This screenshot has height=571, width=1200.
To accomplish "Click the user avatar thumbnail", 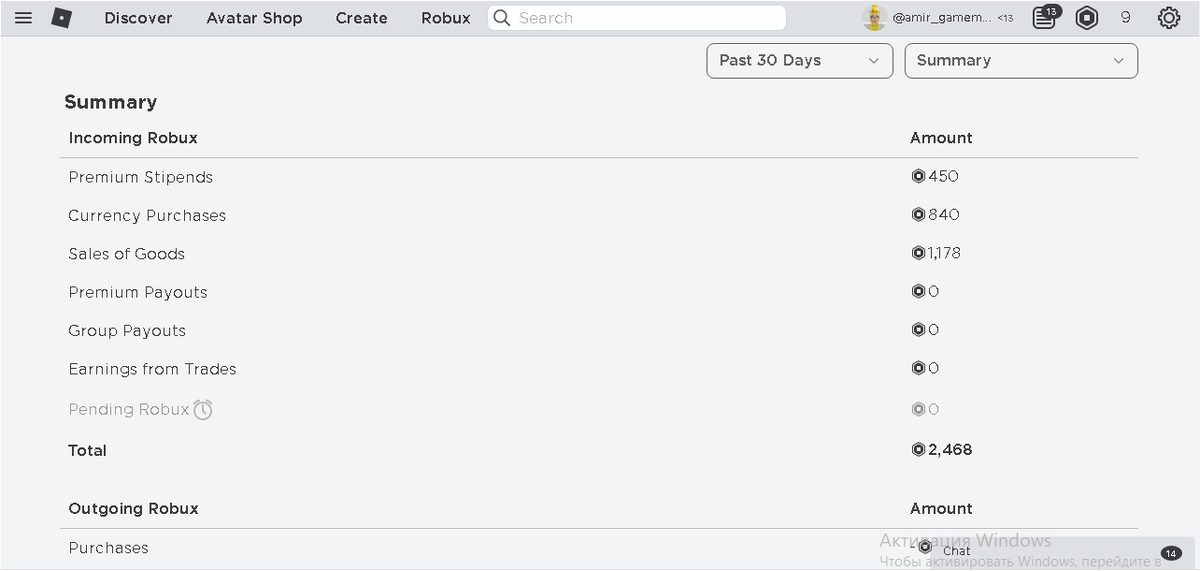I will pos(874,18).
